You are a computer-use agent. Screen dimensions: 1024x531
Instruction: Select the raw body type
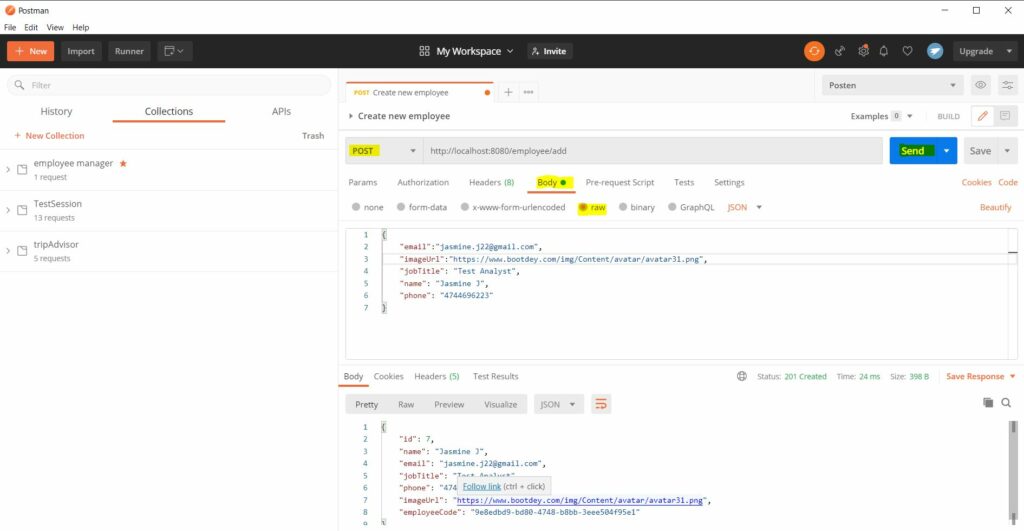583,208
